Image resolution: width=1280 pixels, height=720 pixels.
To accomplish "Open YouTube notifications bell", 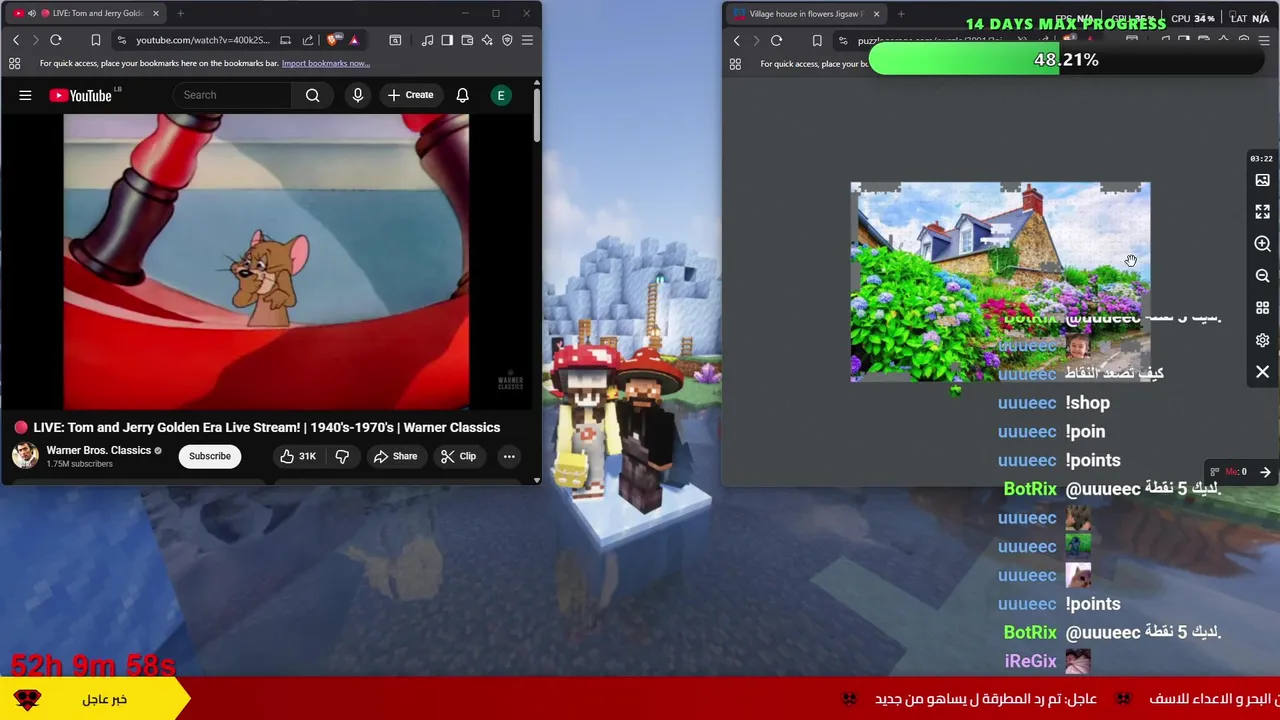I will pyautogui.click(x=462, y=95).
